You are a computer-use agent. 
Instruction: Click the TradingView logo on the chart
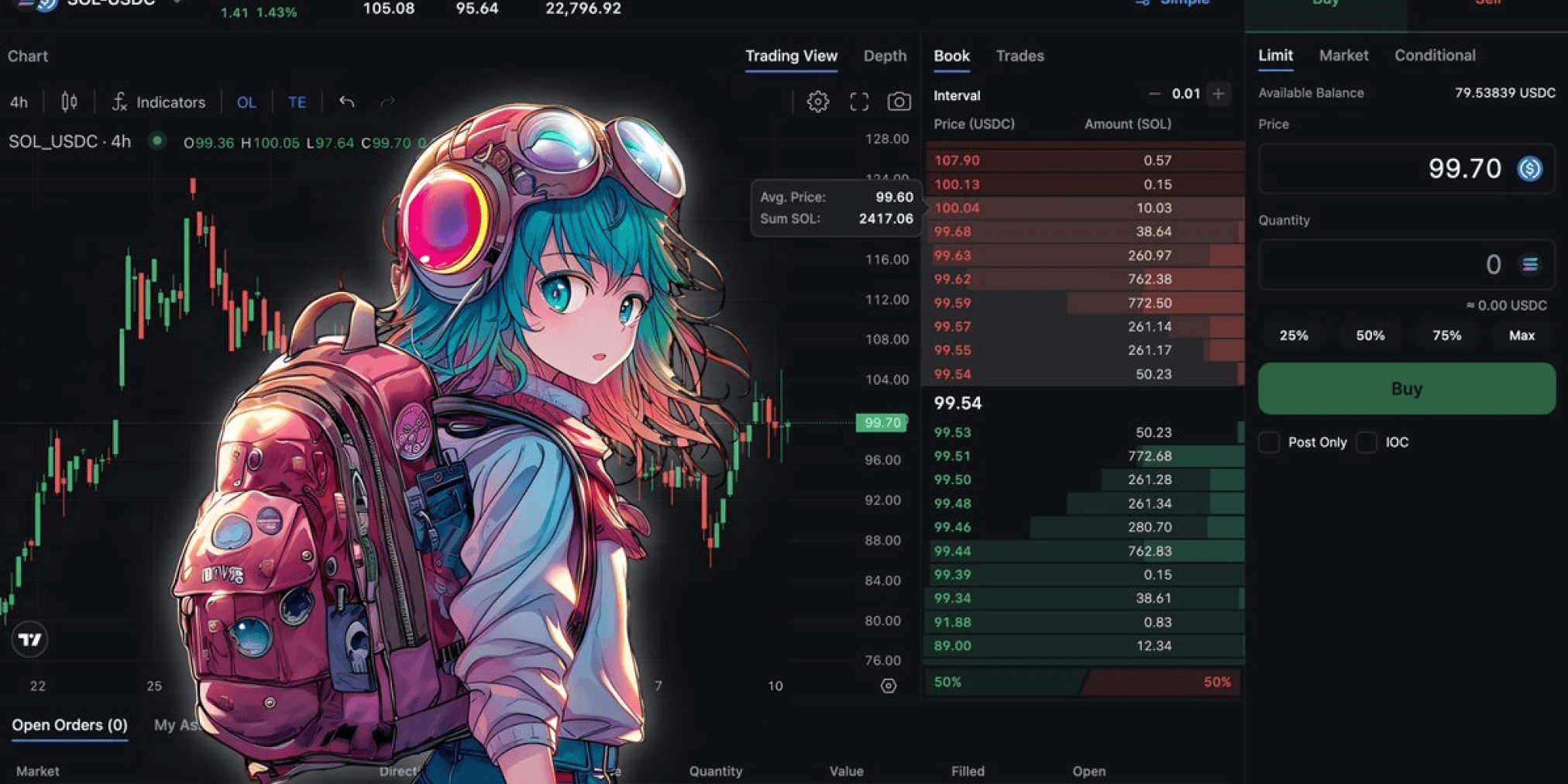pyautogui.click(x=29, y=639)
